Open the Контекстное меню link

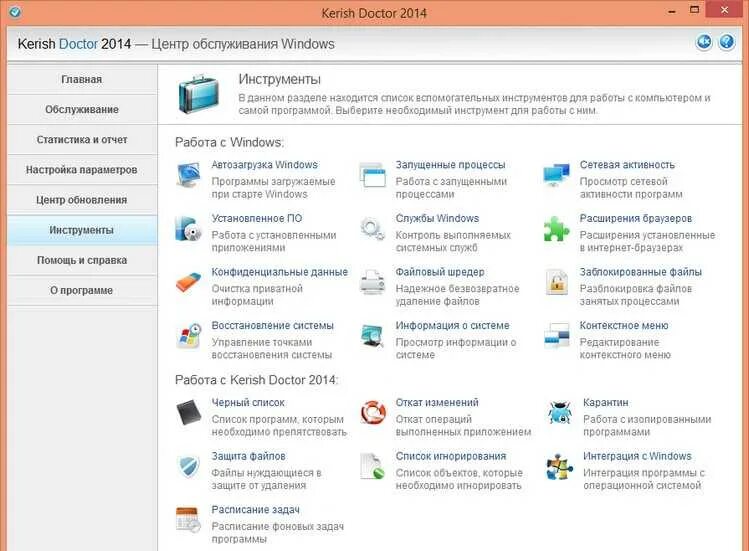pyautogui.click(x=624, y=325)
